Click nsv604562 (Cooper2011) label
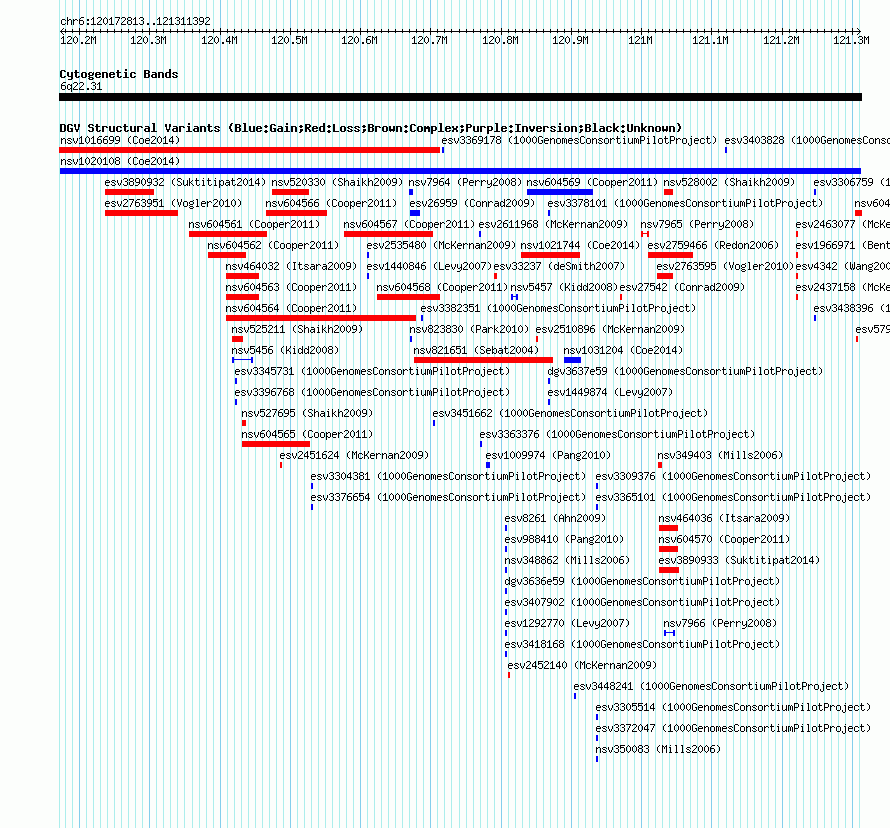Viewport: 890px width, 828px height. (x=273, y=245)
